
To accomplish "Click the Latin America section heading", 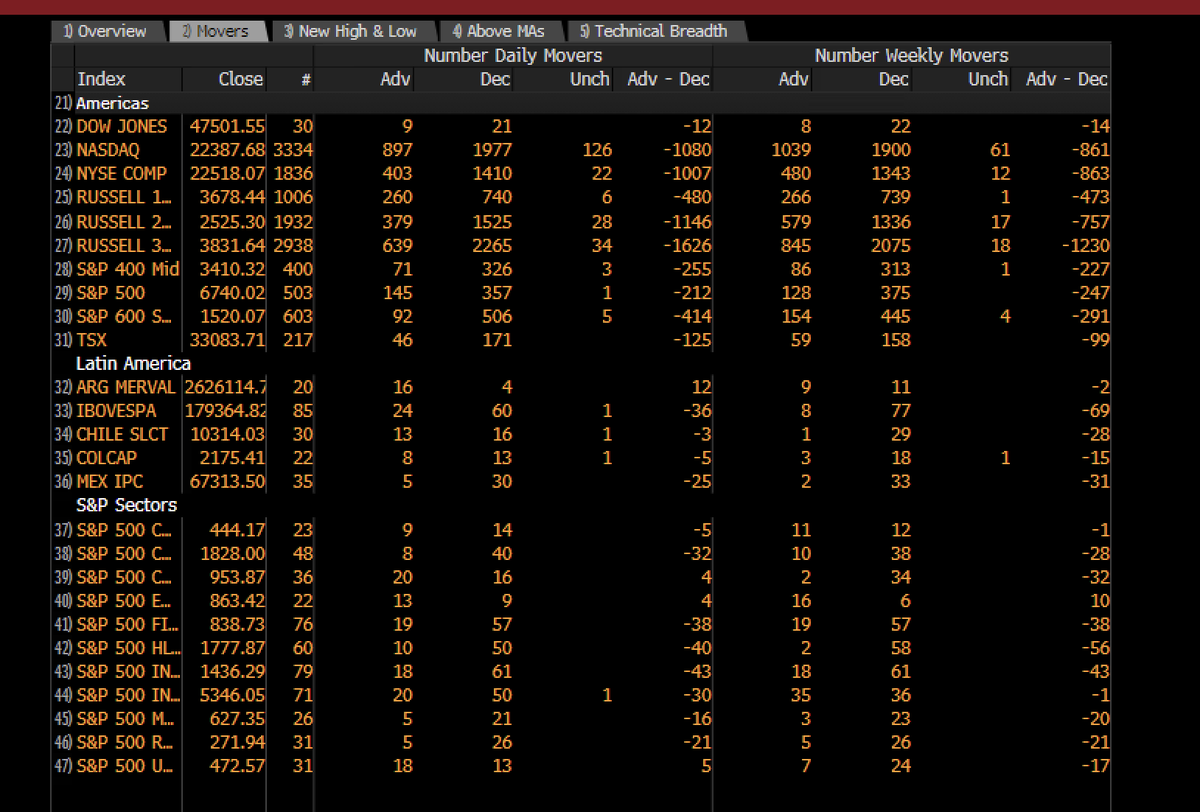I will (133, 363).
